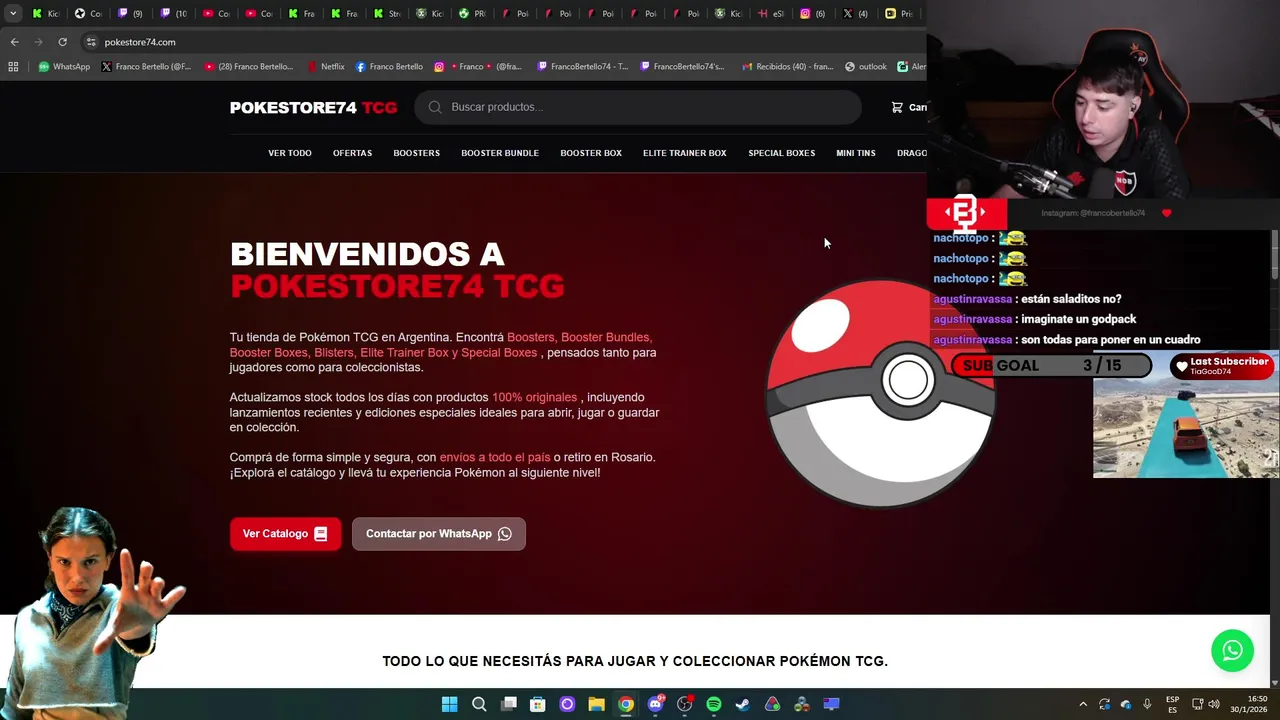The image size is (1280, 720).
Task: Click Contactar por WhatsApp button
Action: point(439,534)
